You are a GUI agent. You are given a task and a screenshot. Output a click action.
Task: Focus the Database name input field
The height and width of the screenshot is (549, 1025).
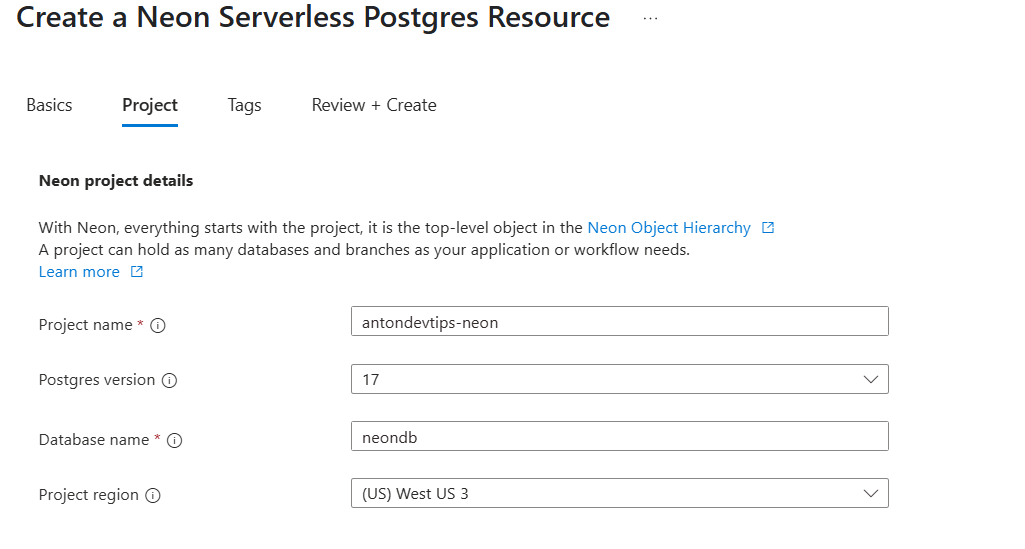(x=620, y=436)
